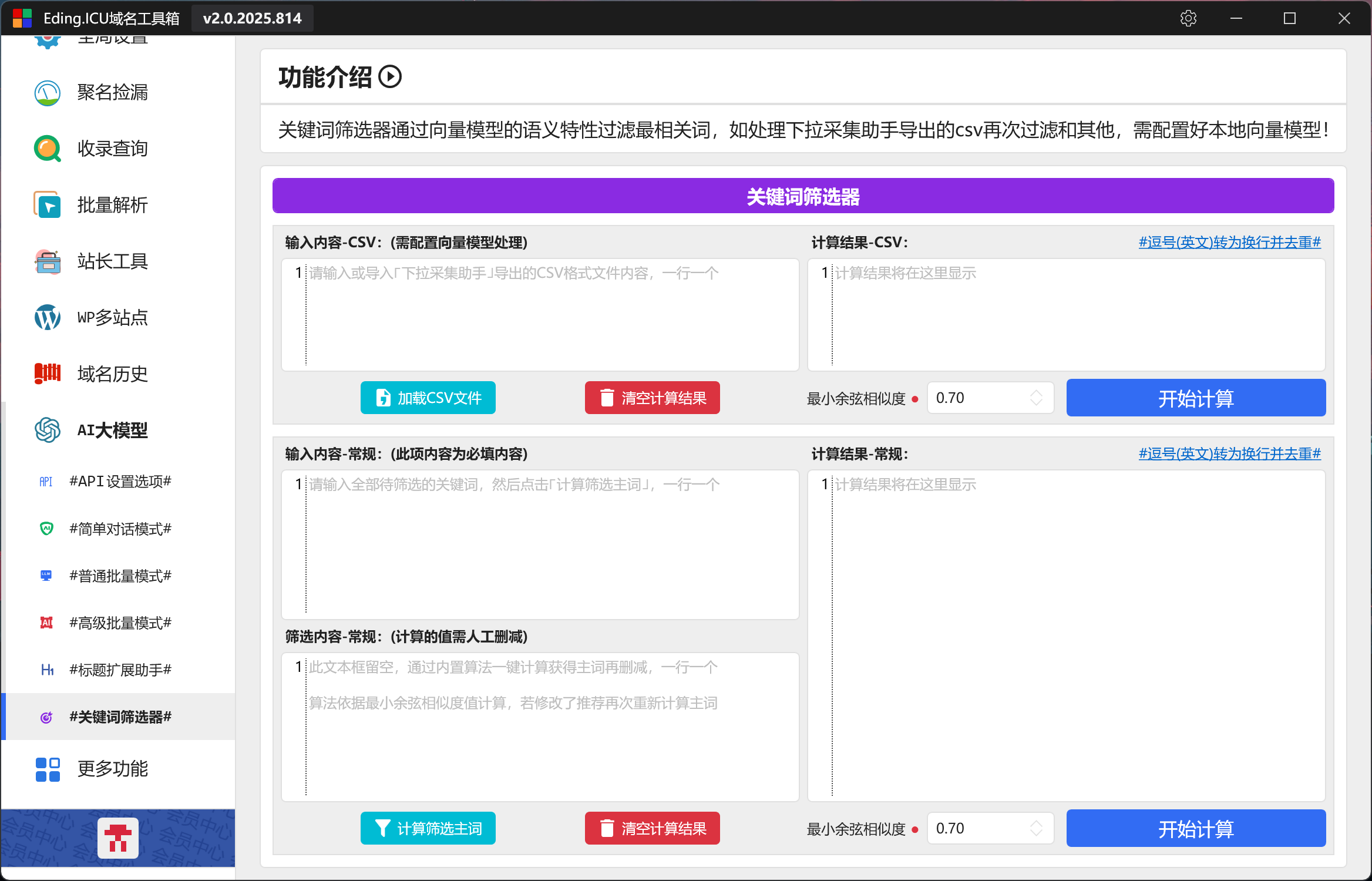Select #API设置选项# menu item

pos(120,482)
